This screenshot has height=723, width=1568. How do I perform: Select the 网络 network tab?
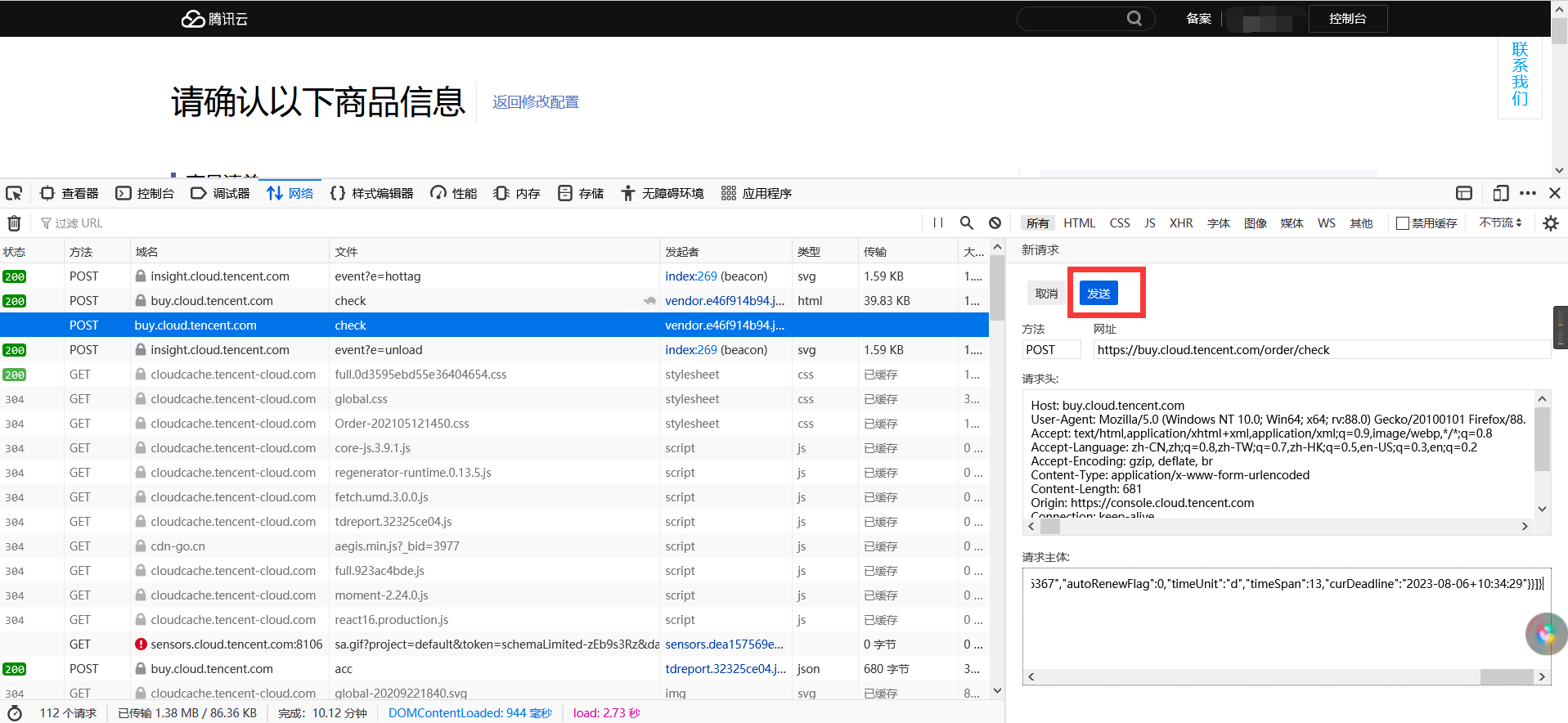tap(290, 193)
